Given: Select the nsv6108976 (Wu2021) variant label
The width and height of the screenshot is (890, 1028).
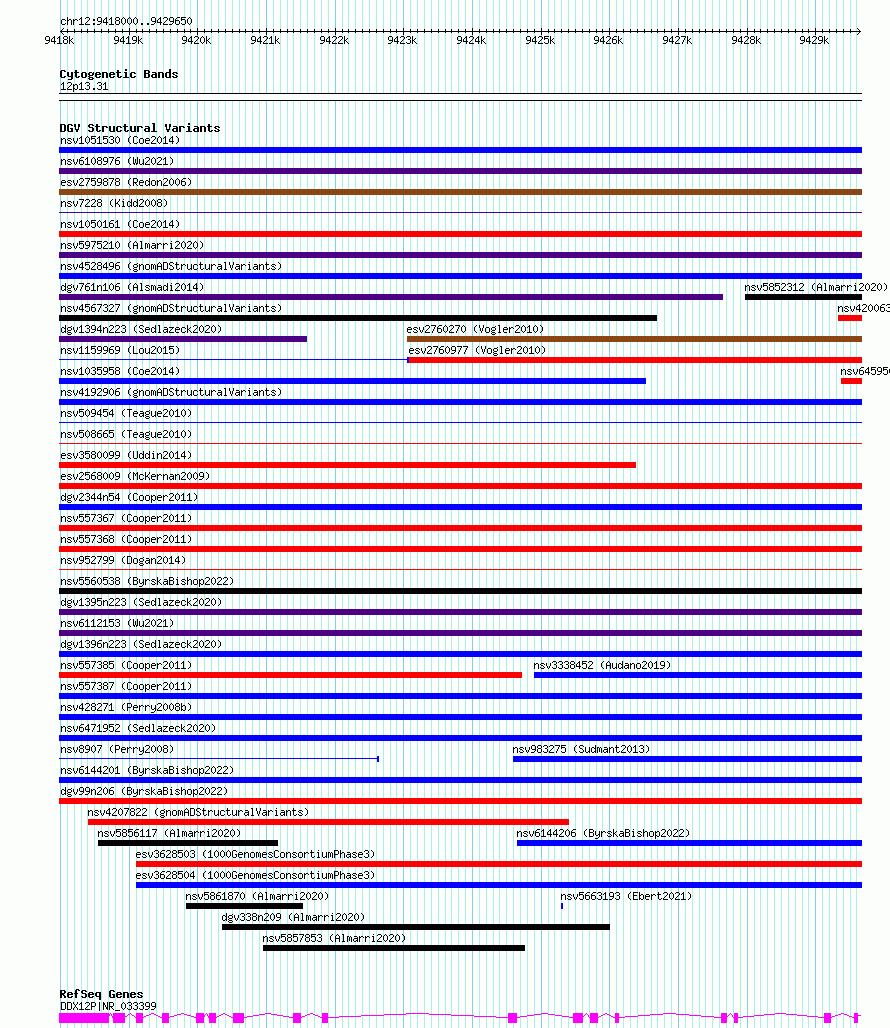Looking at the screenshot, I should point(117,161).
